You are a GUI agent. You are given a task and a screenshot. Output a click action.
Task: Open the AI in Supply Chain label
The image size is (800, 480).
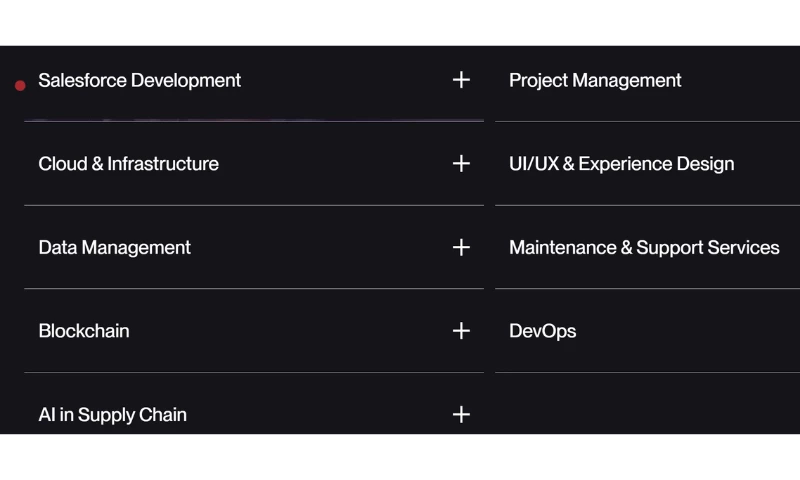[112, 414]
